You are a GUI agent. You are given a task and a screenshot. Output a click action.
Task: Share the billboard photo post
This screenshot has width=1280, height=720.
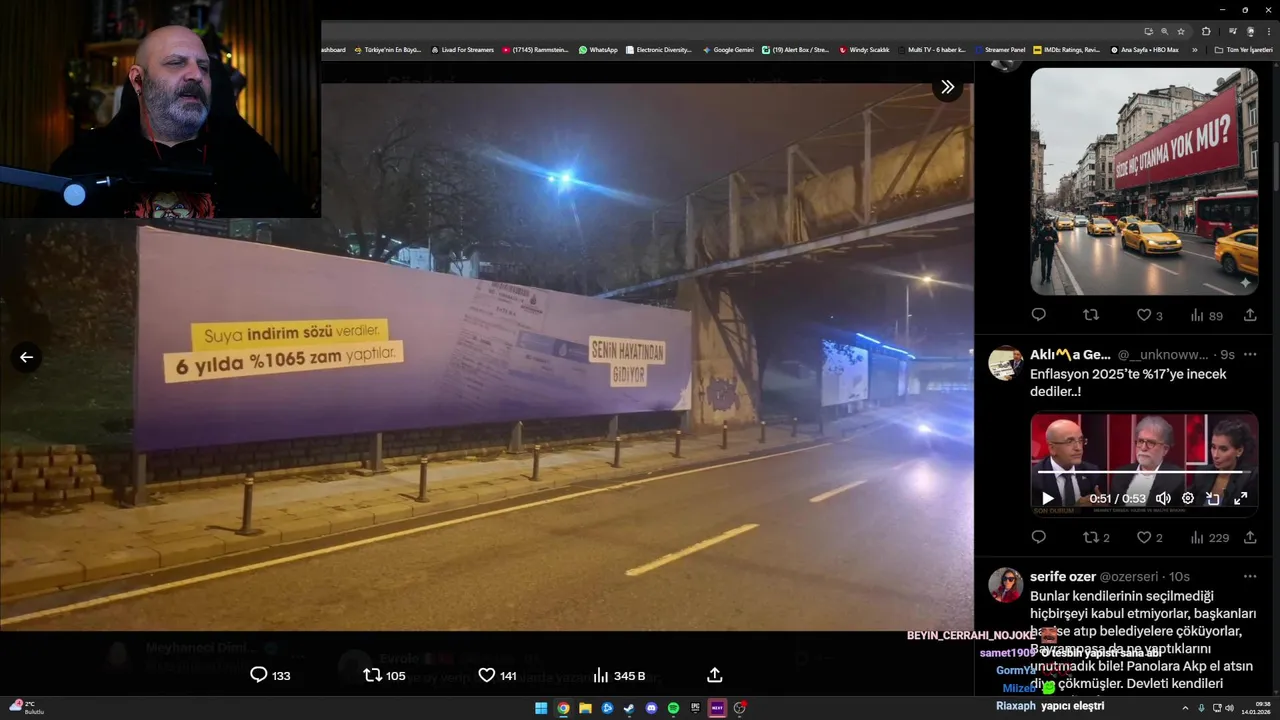[714, 675]
